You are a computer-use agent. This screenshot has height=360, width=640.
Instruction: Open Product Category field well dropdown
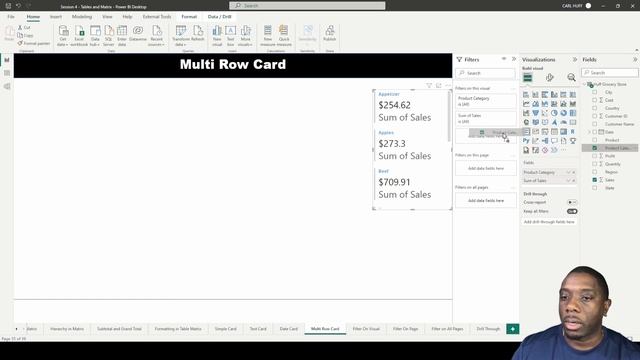click(x=568, y=172)
